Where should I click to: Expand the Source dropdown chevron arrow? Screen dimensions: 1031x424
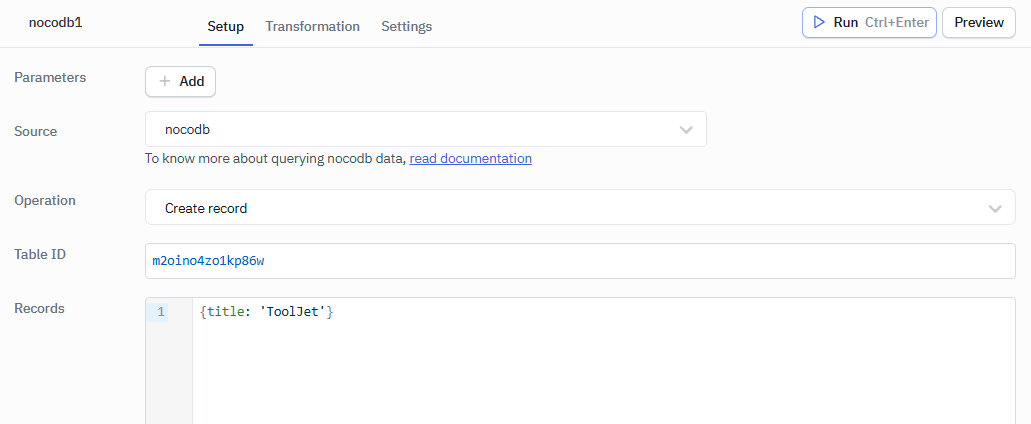pos(686,130)
